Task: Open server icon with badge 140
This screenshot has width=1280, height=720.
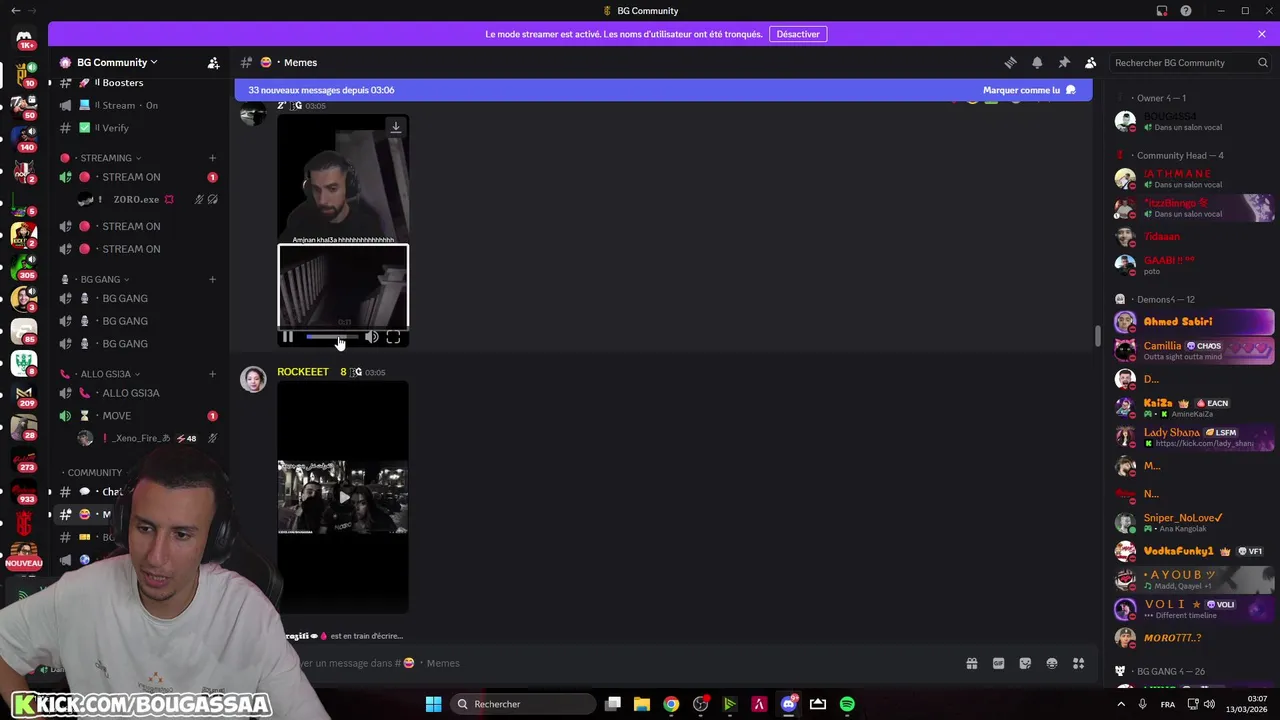Action: (24, 137)
